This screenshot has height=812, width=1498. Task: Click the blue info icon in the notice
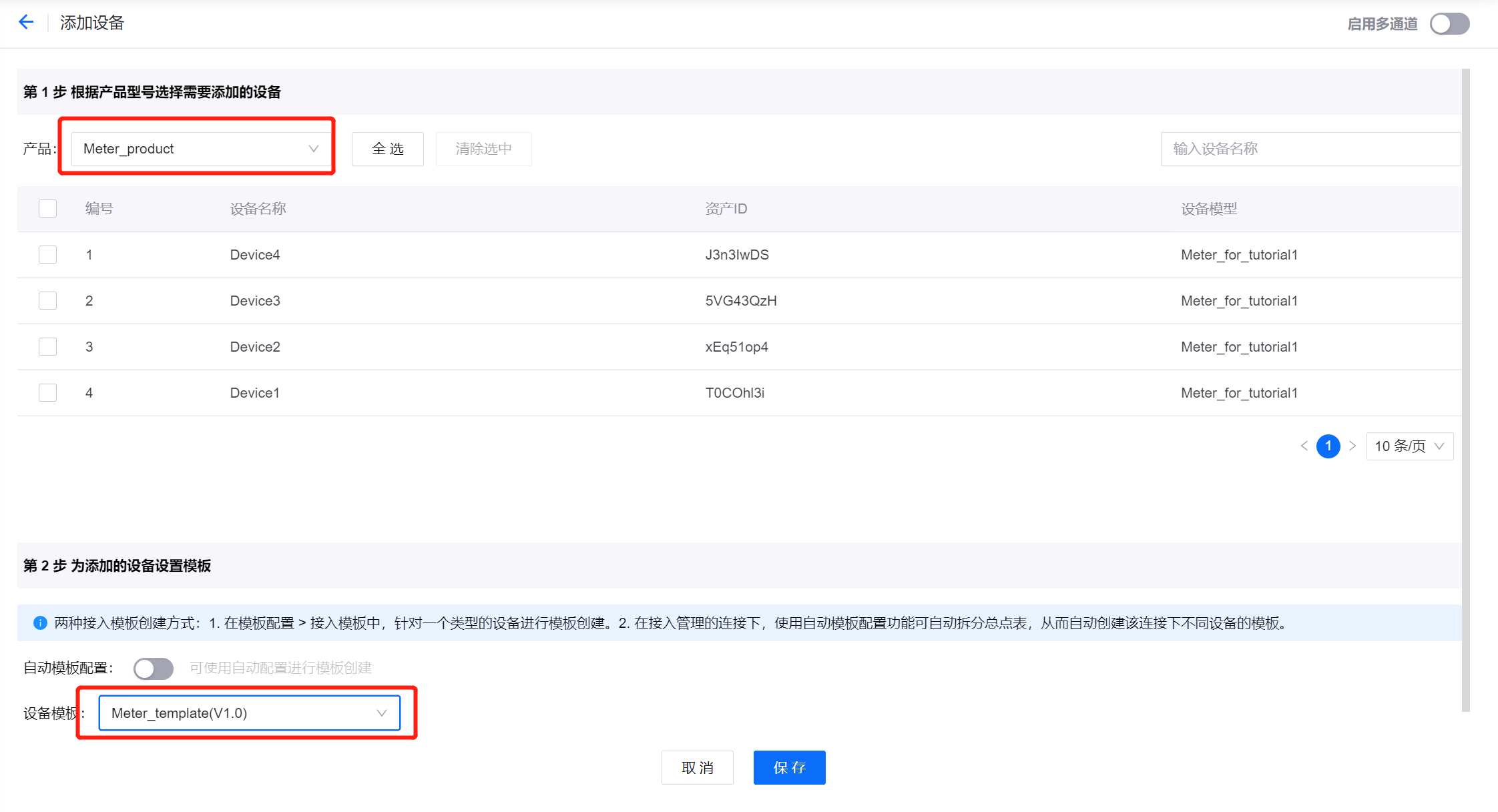pyautogui.click(x=40, y=623)
